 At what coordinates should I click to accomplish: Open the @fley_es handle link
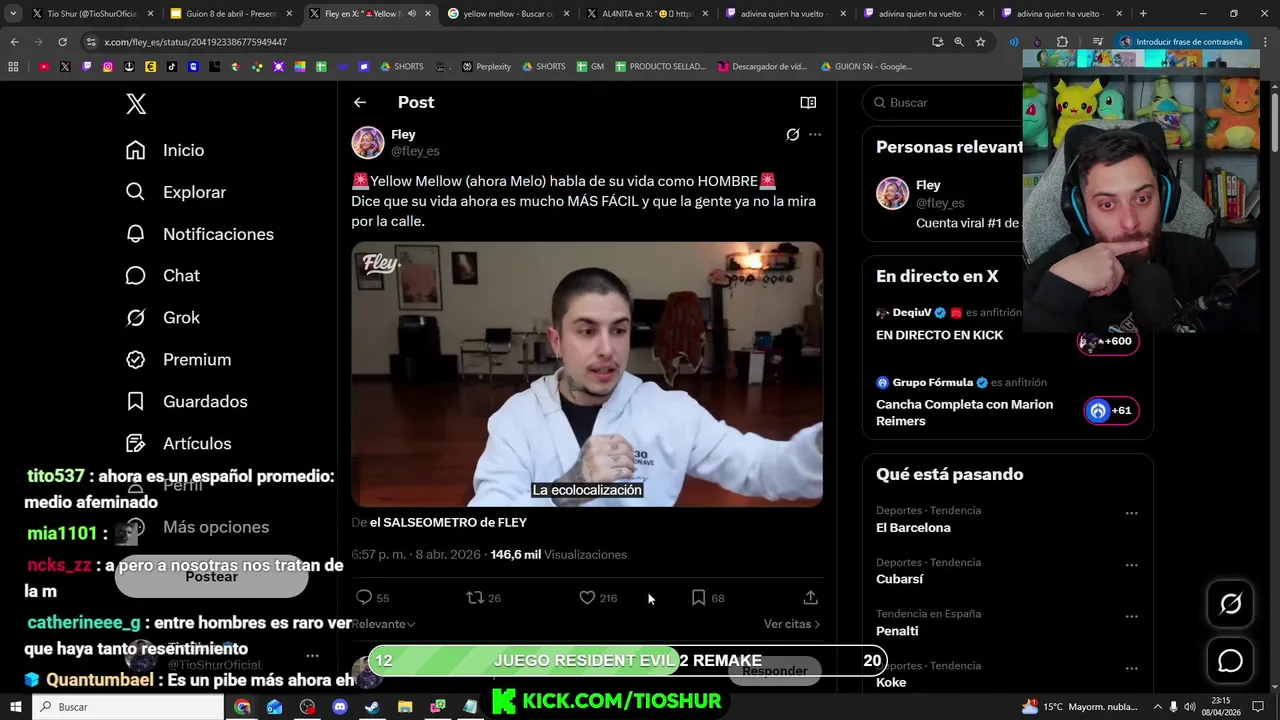click(x=415, y=151)
